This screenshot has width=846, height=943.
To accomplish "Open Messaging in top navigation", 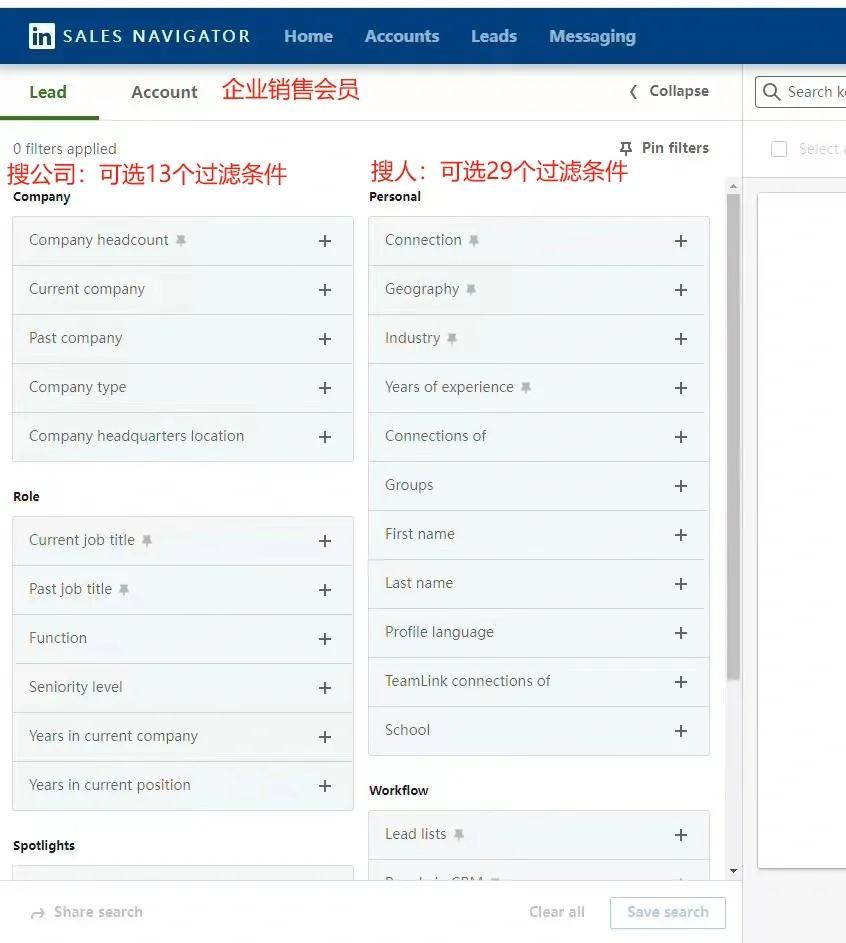I will pos(592,37).
